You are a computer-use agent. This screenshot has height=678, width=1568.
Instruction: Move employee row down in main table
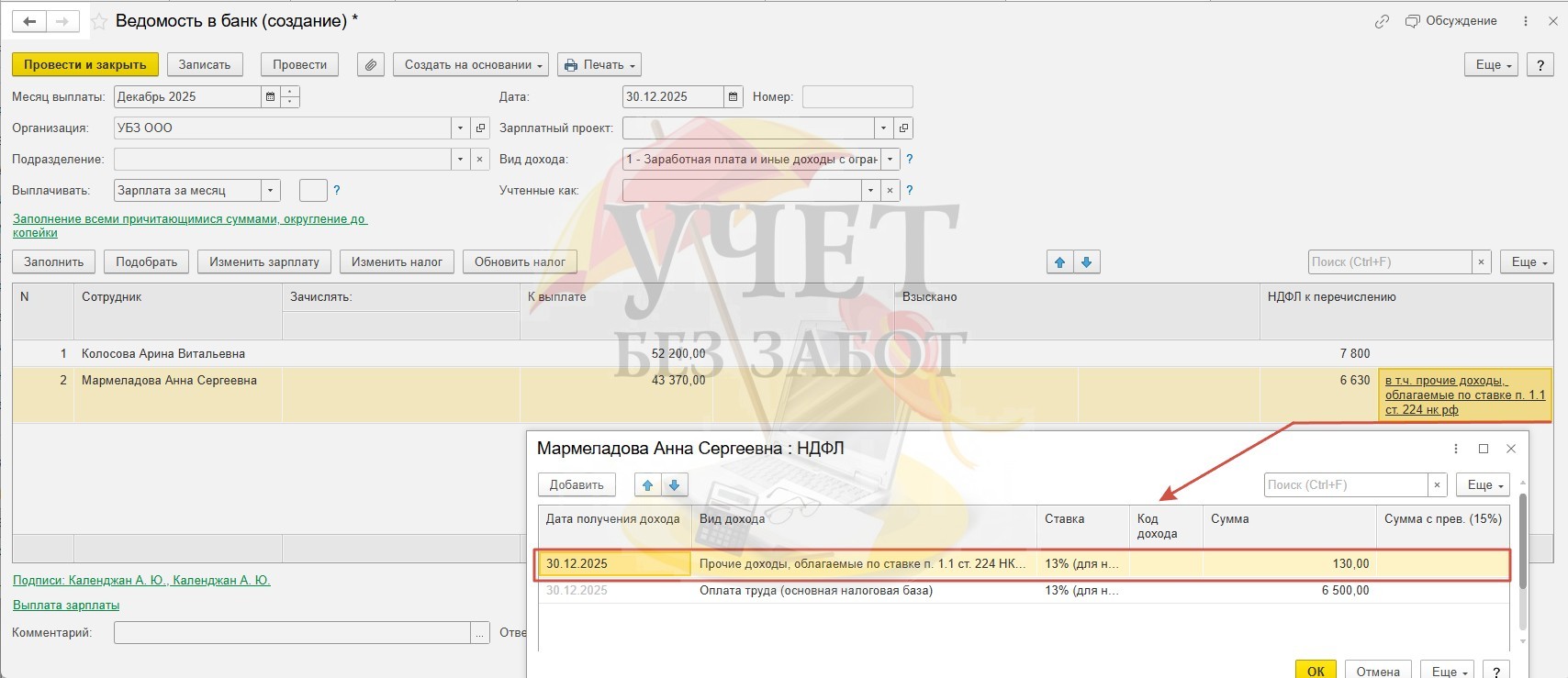coord(1087,262)
